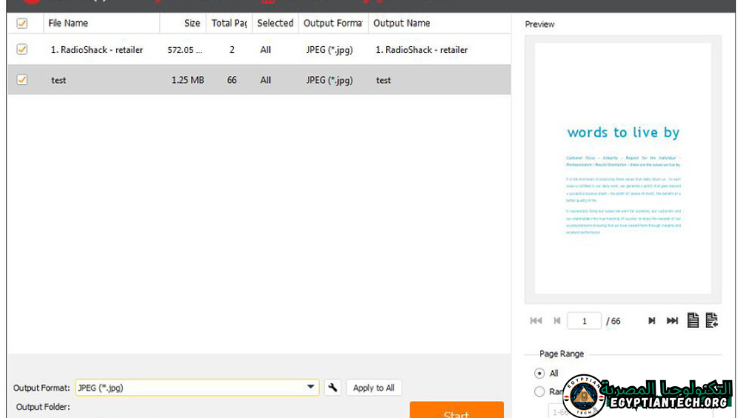Click the document icon with arrow
The height and width of the screenshot is (418, 743).
pos(712,320)
